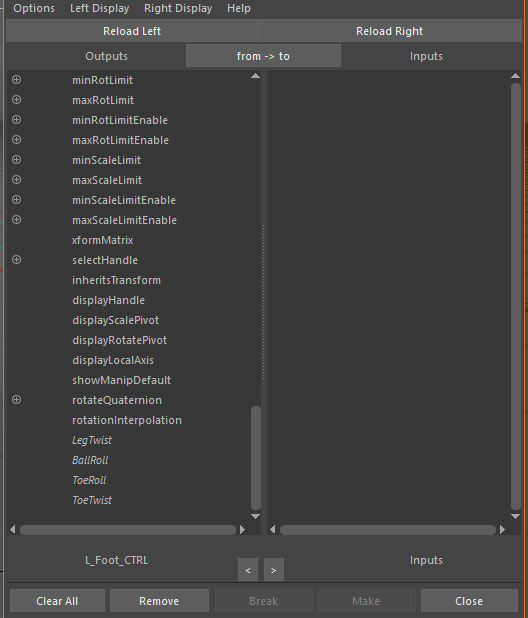Select the inheritsTransform attribute
The width and height of the screenshot is (528, 618).
[117, 280]
